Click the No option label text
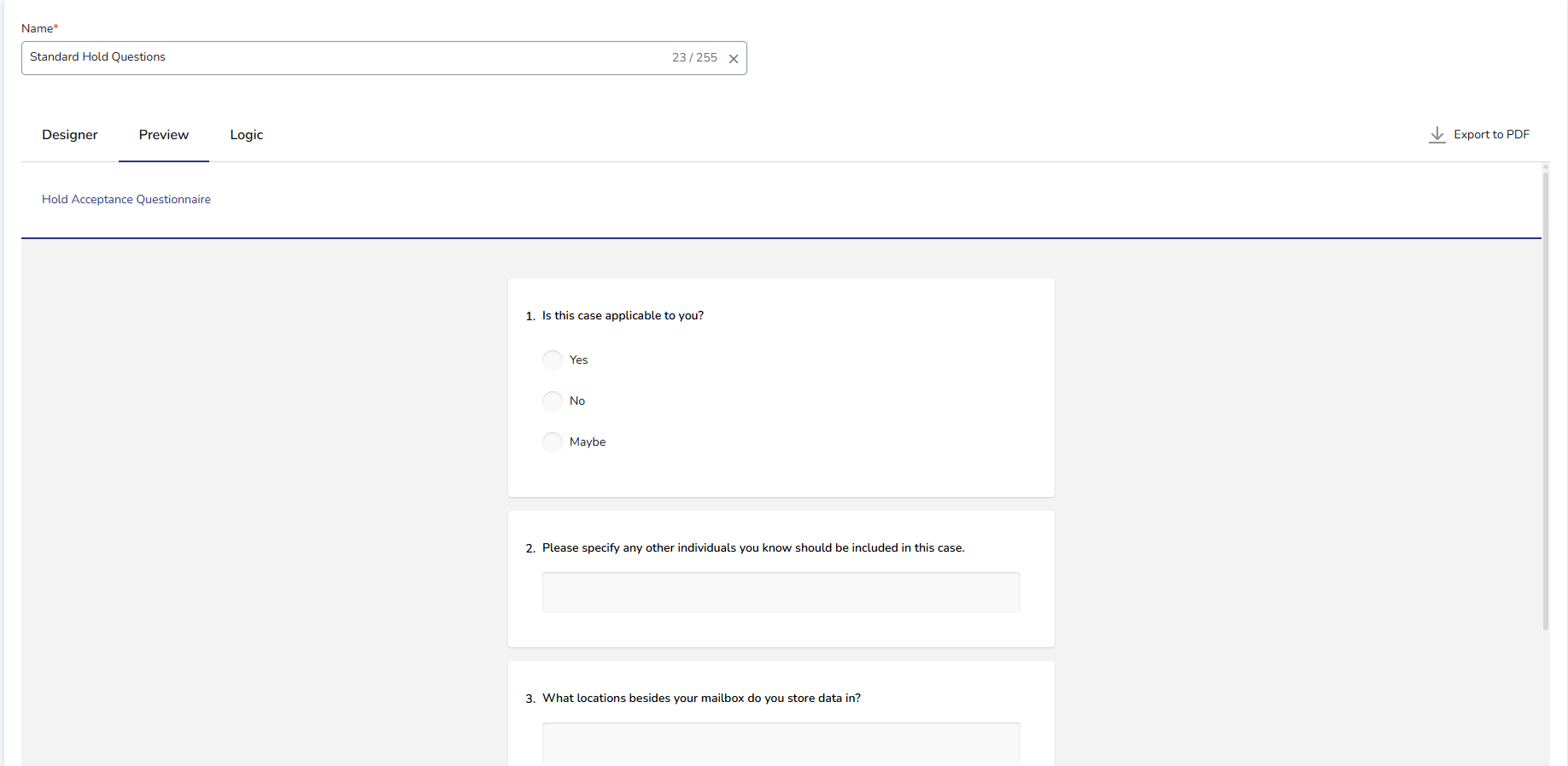 577,401
